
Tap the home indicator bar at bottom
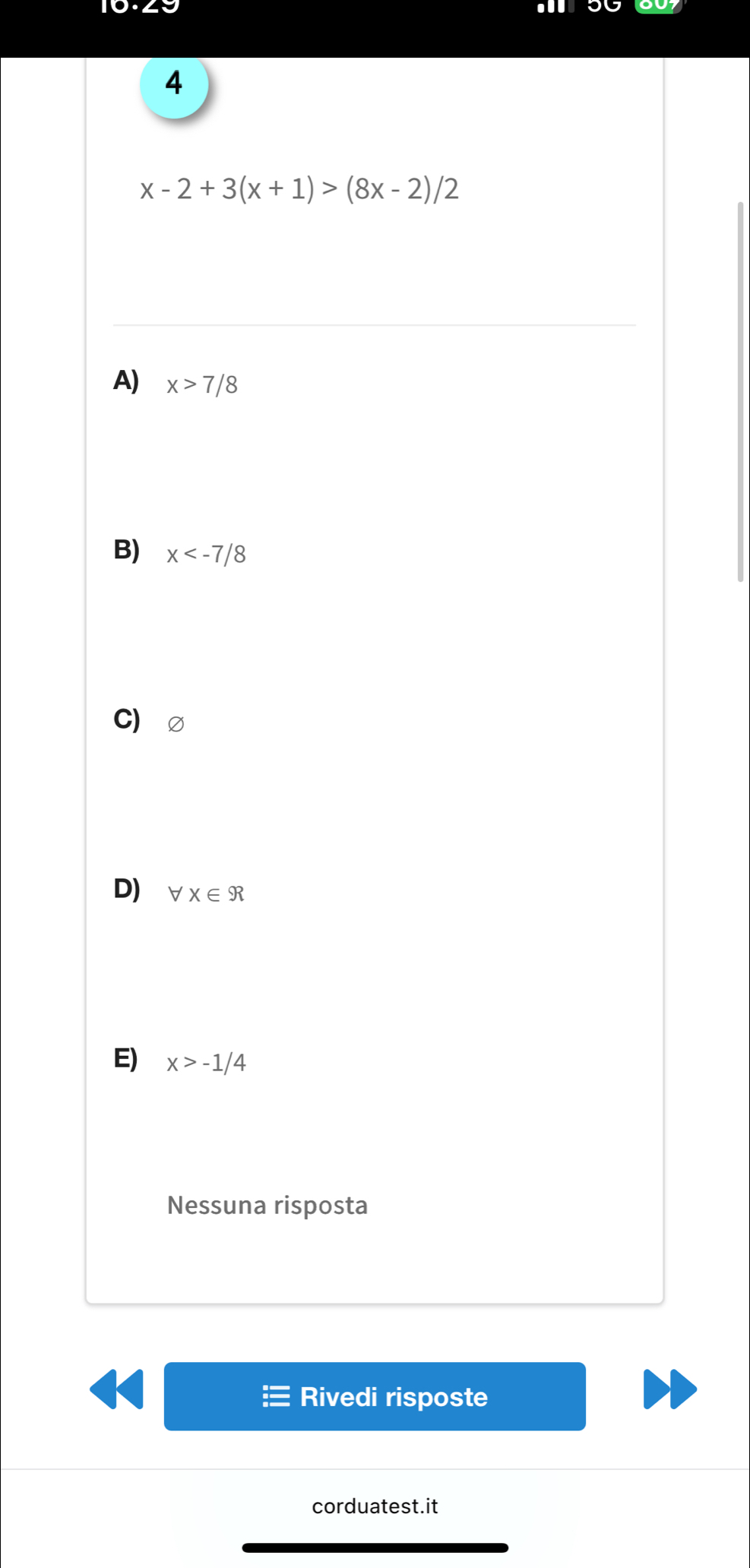(x=375, y=1547)
